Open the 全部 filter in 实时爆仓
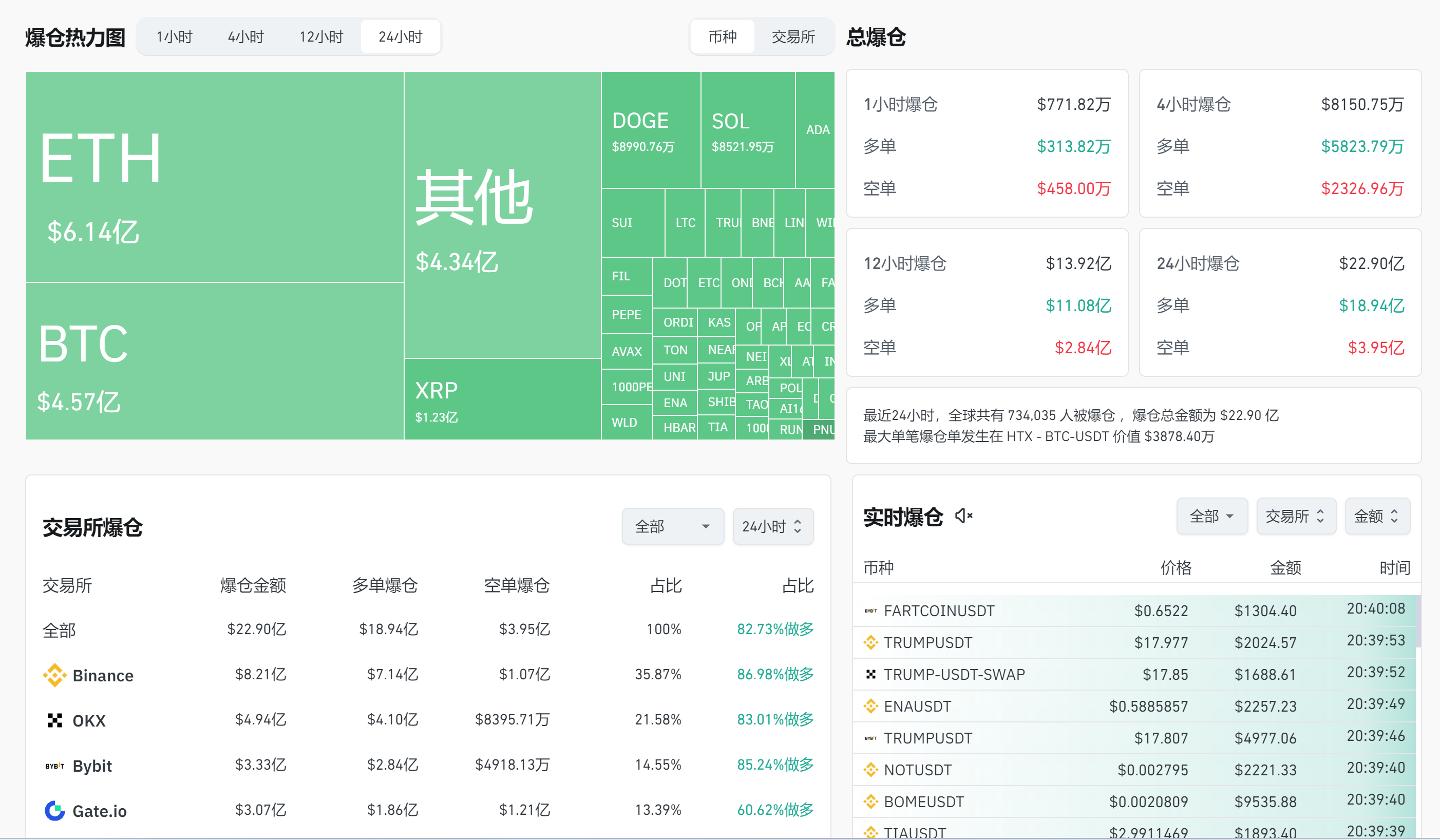The height and width of the screenshot is (840, 1440). tap(1211, 516)
